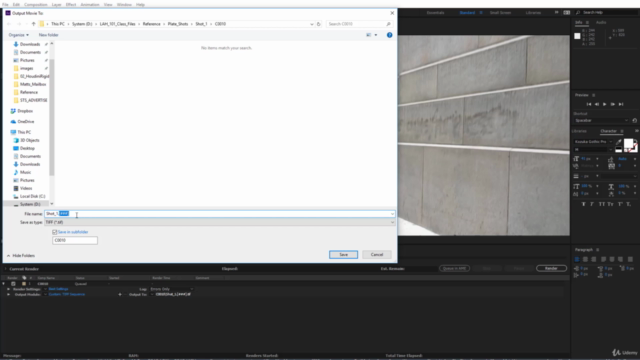The height and width of the screenshot is (360, 640).
Task: Click the refresh icon beside address bar
Action: click(x=319, y=24)
